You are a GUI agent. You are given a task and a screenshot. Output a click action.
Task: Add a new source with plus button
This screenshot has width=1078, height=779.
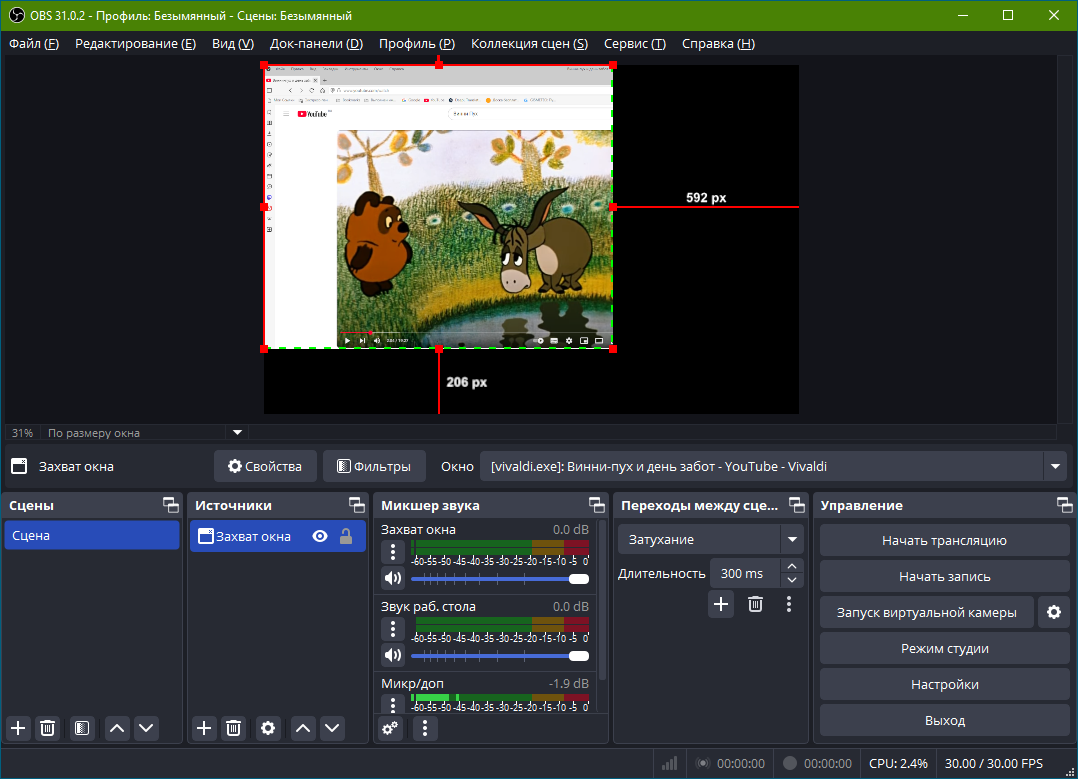pyautogui.click(x=204, y=728)
